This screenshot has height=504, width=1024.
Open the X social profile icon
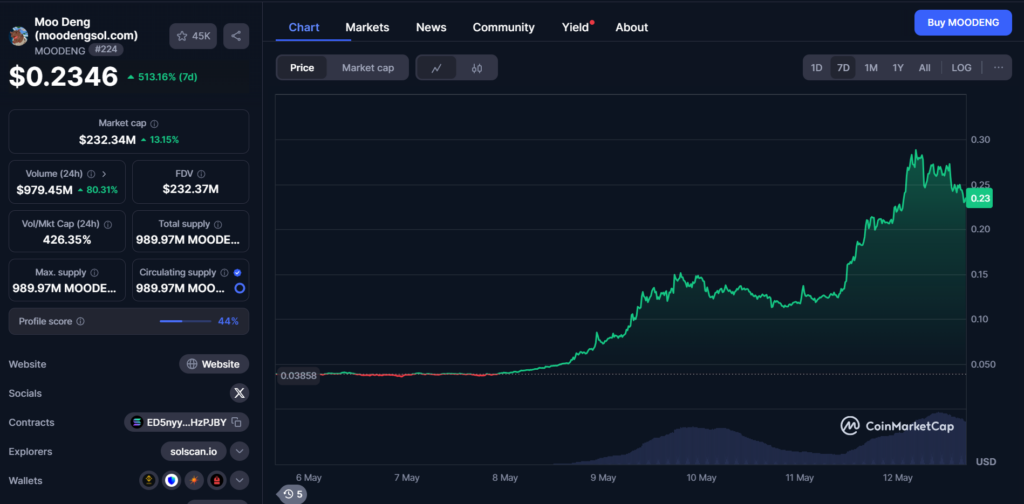[240, 393]
